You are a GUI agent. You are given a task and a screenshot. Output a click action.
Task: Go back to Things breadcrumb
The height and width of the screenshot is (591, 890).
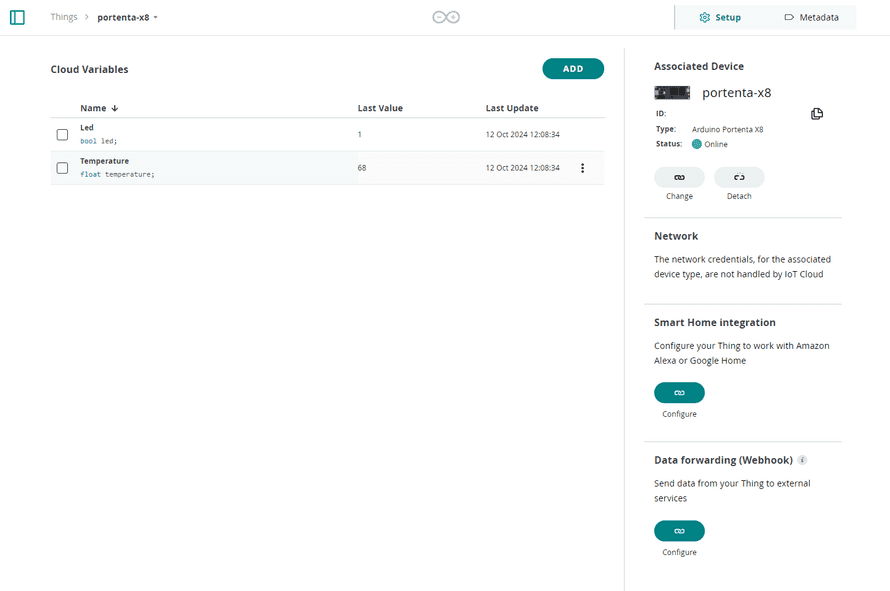[x=64, y=17]
